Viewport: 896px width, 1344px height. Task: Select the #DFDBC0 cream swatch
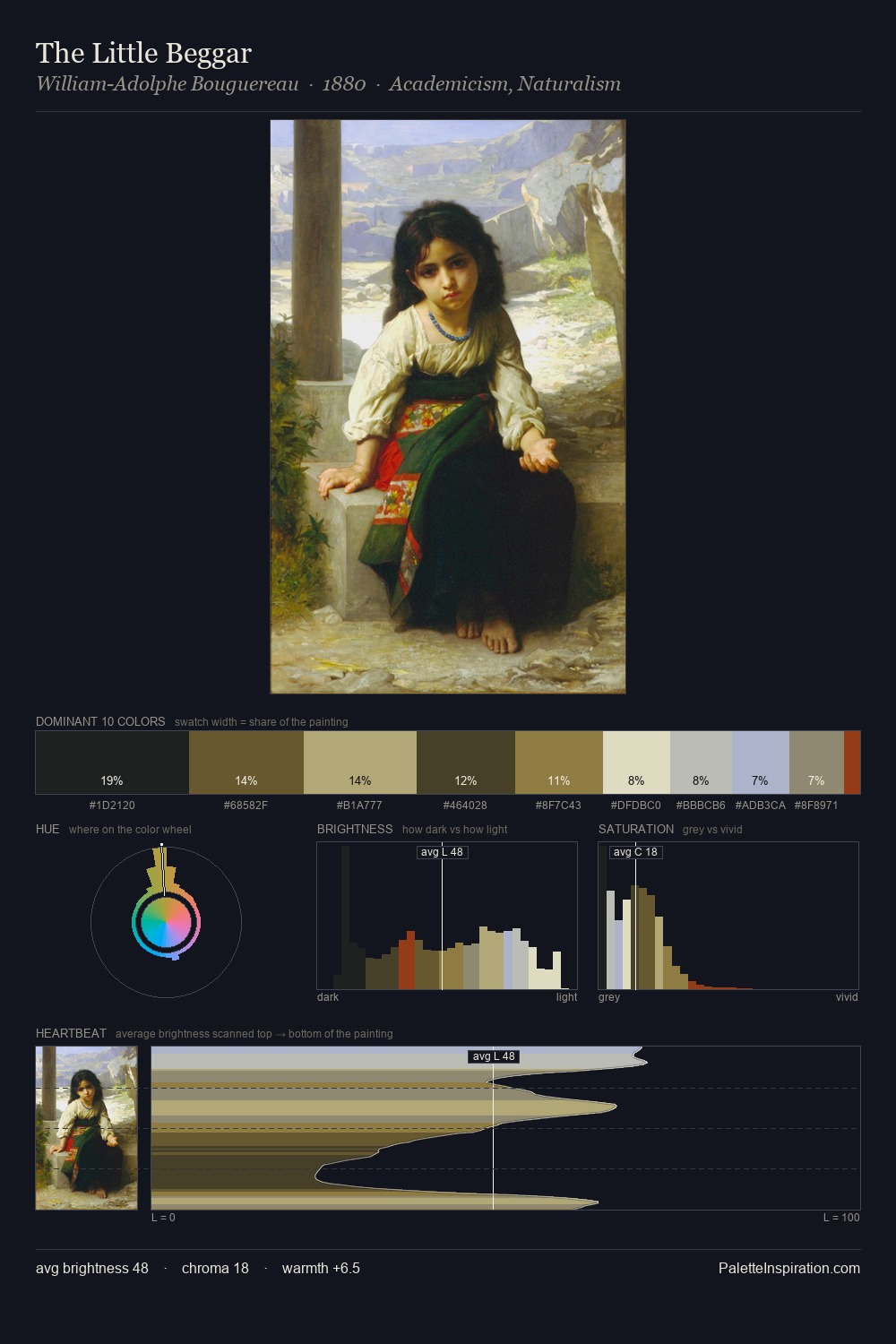[636, 762]
